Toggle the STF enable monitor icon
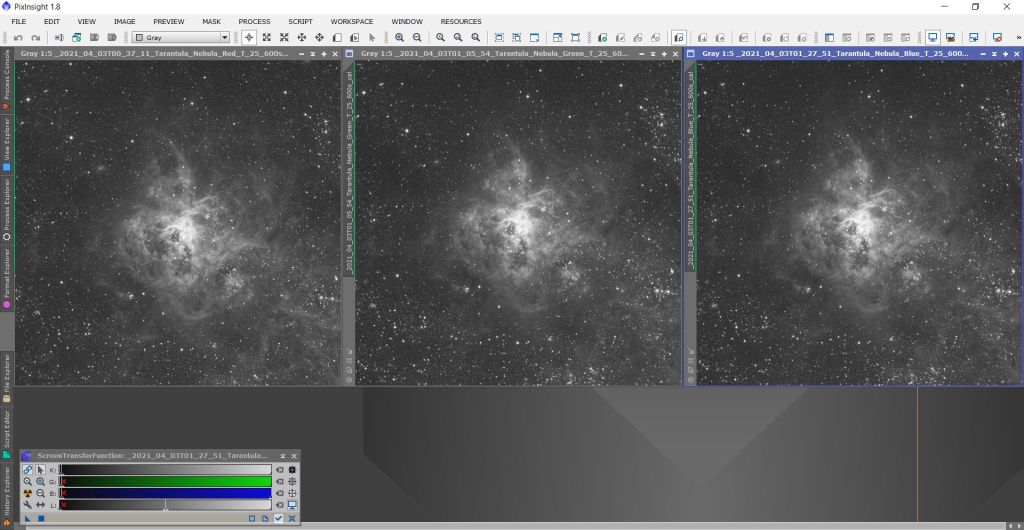This screenshot has width=1024, height=530. [292, 505]
